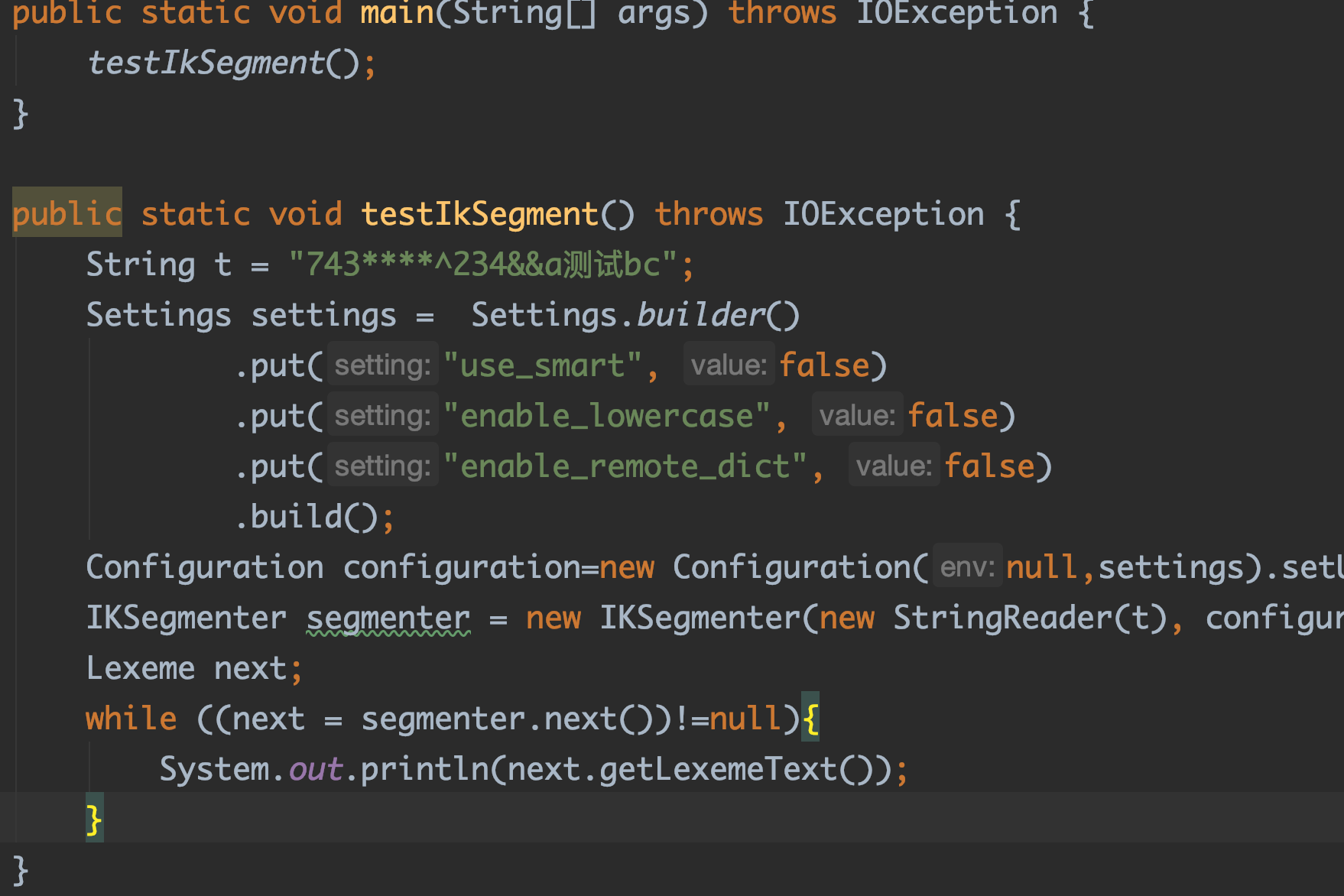Screen dimensions: 1344x896
Task: Click the env: inlay hint in Configuration constructor
Action: coord(967,566)
